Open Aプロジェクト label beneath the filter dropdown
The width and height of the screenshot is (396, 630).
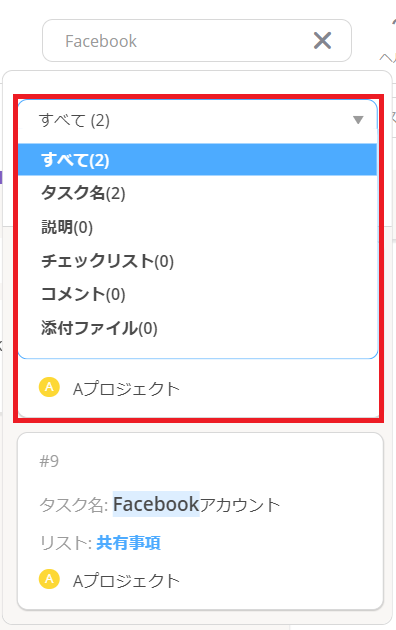point(126,389)
